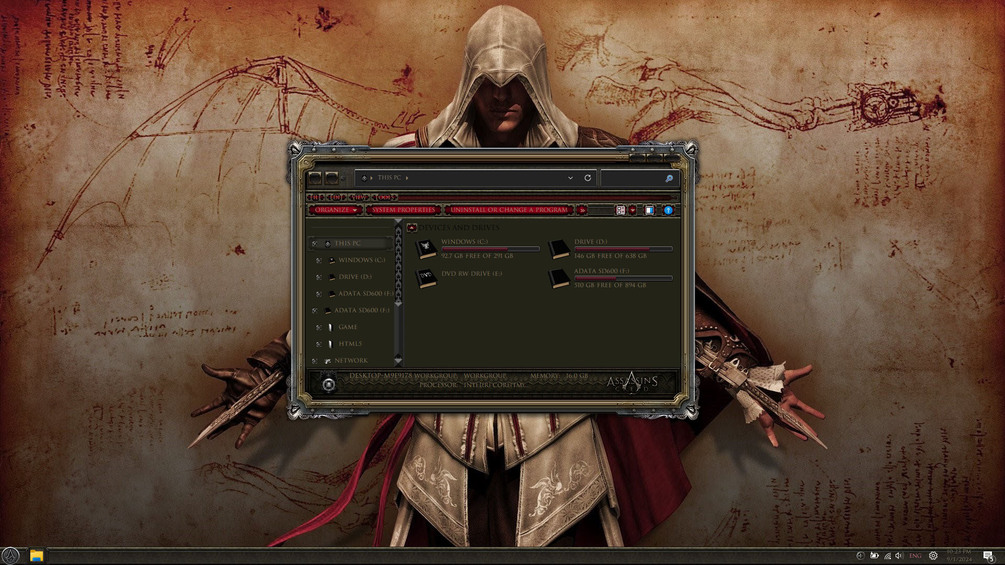The image size is (1005, 565).
Task: Select Network in the navigation pane
Action: 351,361
